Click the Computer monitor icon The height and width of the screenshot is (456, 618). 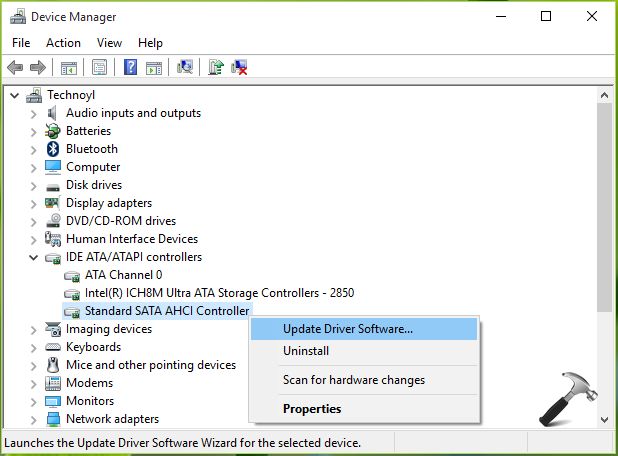point(53,167)
